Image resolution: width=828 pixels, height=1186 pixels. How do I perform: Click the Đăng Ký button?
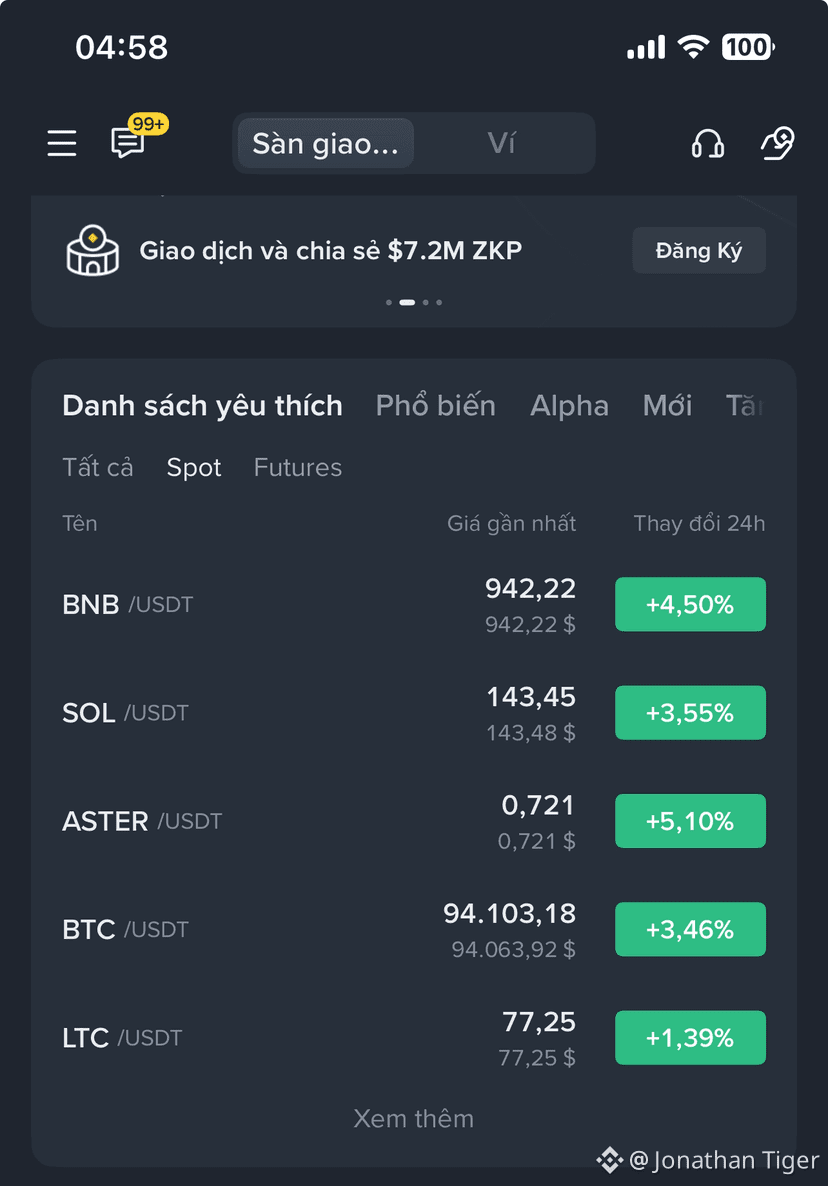699,250
